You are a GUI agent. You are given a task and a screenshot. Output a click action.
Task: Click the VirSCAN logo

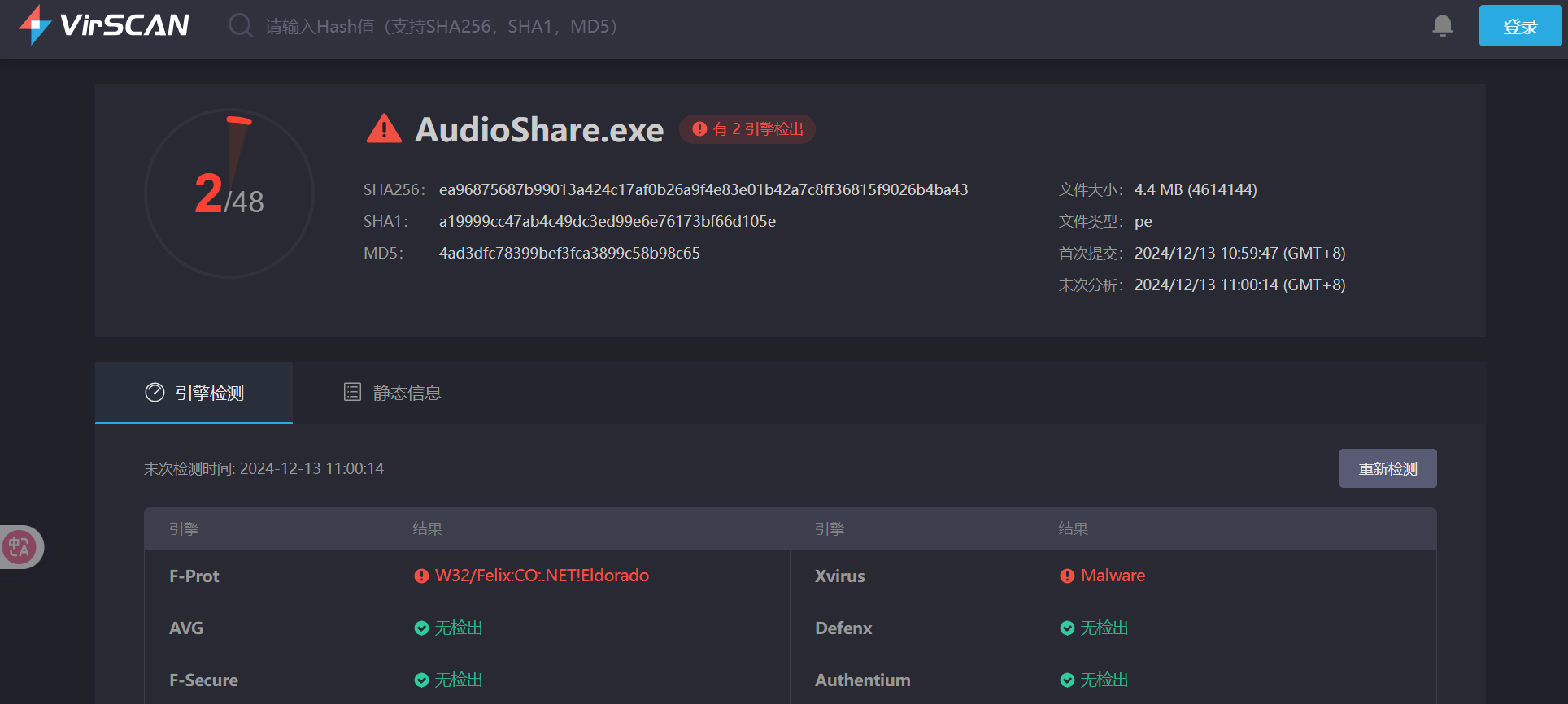pos(103,25)
